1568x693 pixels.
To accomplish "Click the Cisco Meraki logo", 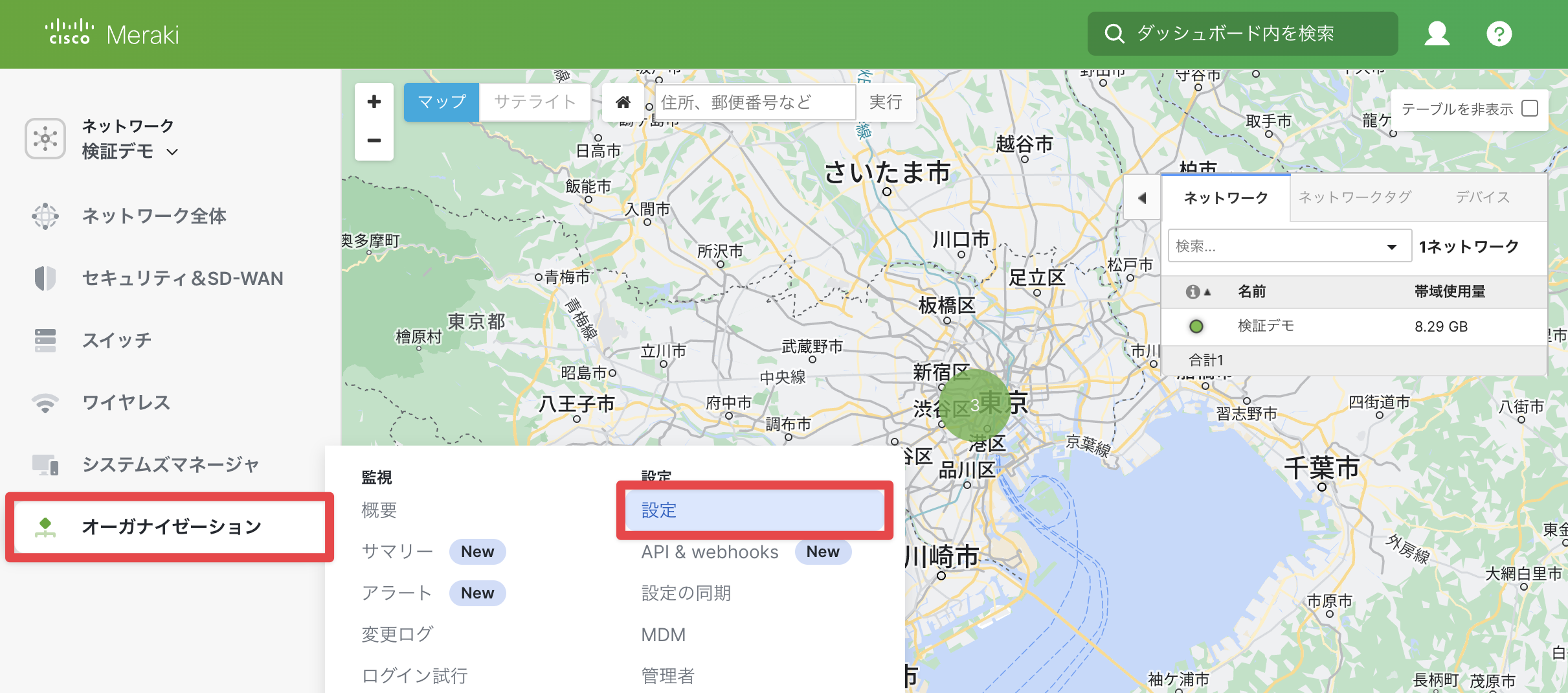I will 111,33.
